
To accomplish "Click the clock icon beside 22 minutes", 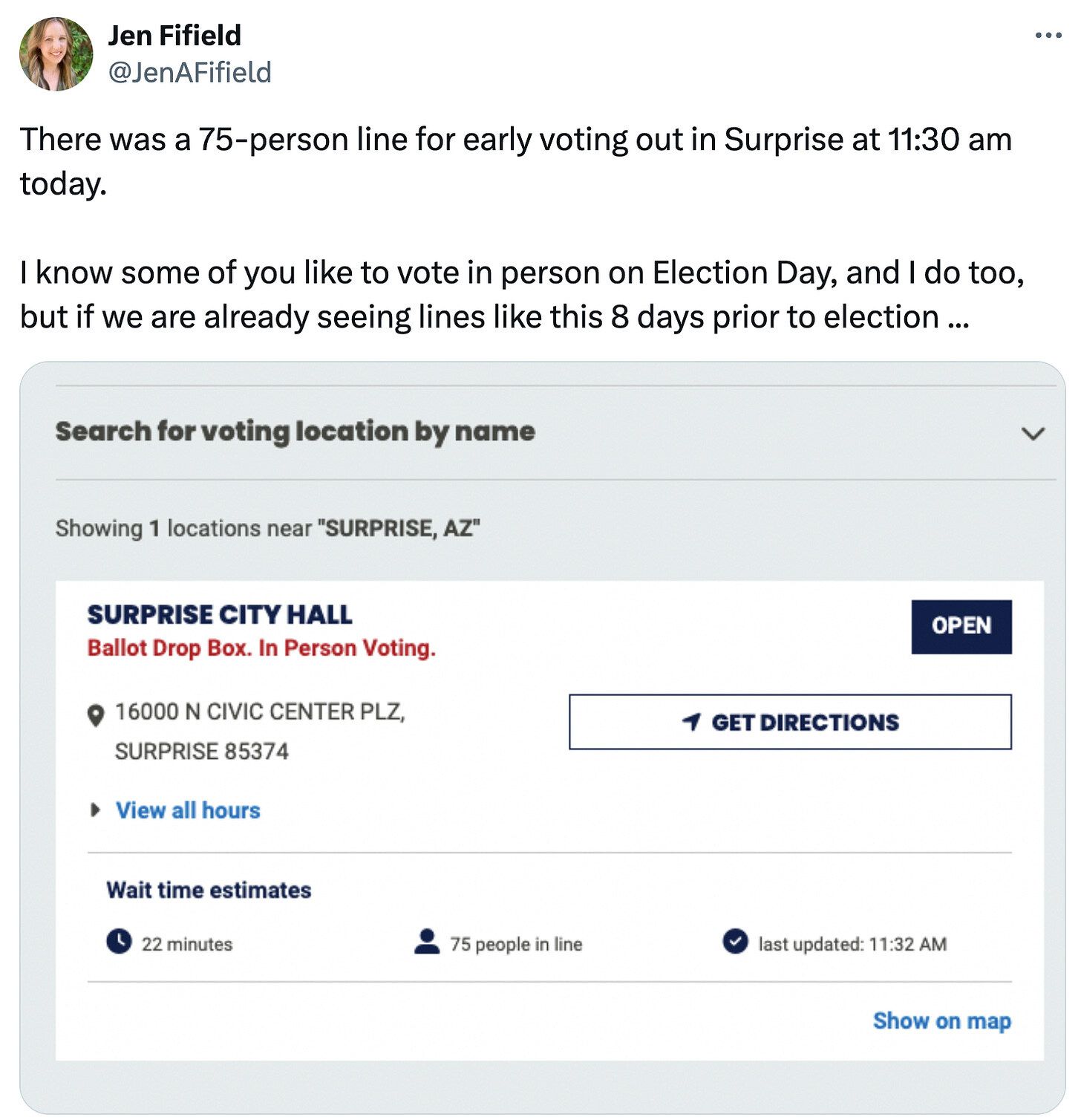I will click(119, 942).
